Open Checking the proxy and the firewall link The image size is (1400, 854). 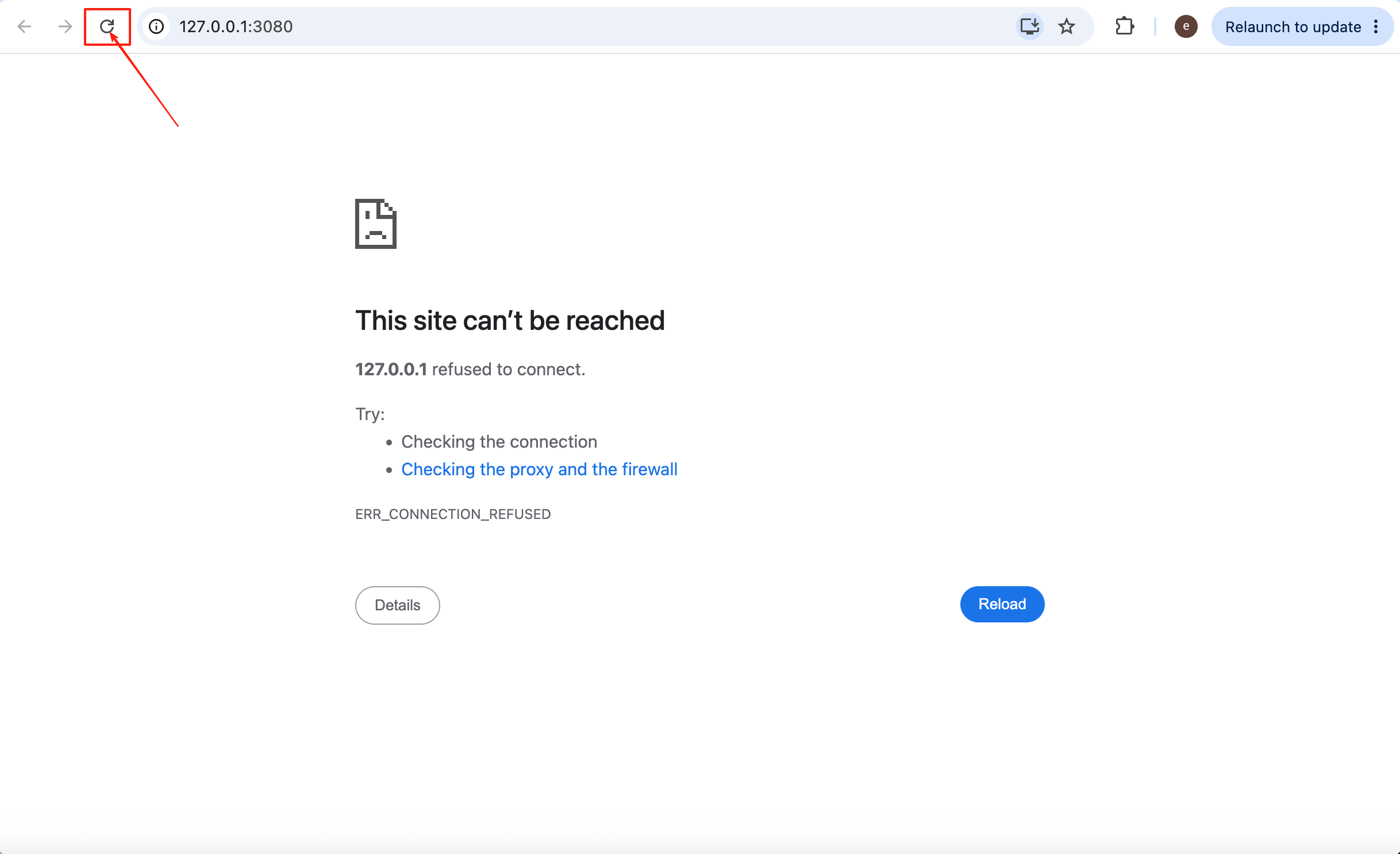click(x=539, y=469)
